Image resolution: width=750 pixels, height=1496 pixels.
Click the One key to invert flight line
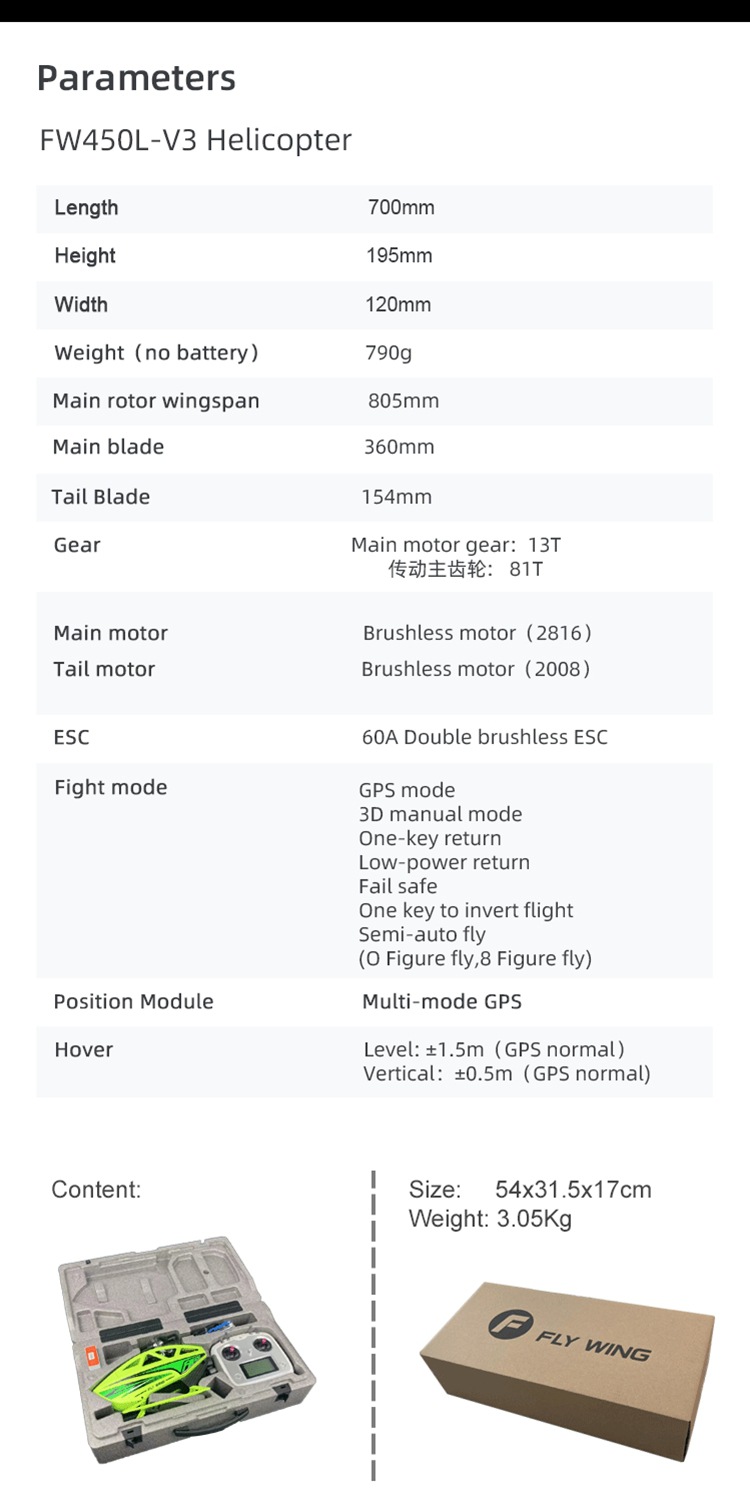466,910
